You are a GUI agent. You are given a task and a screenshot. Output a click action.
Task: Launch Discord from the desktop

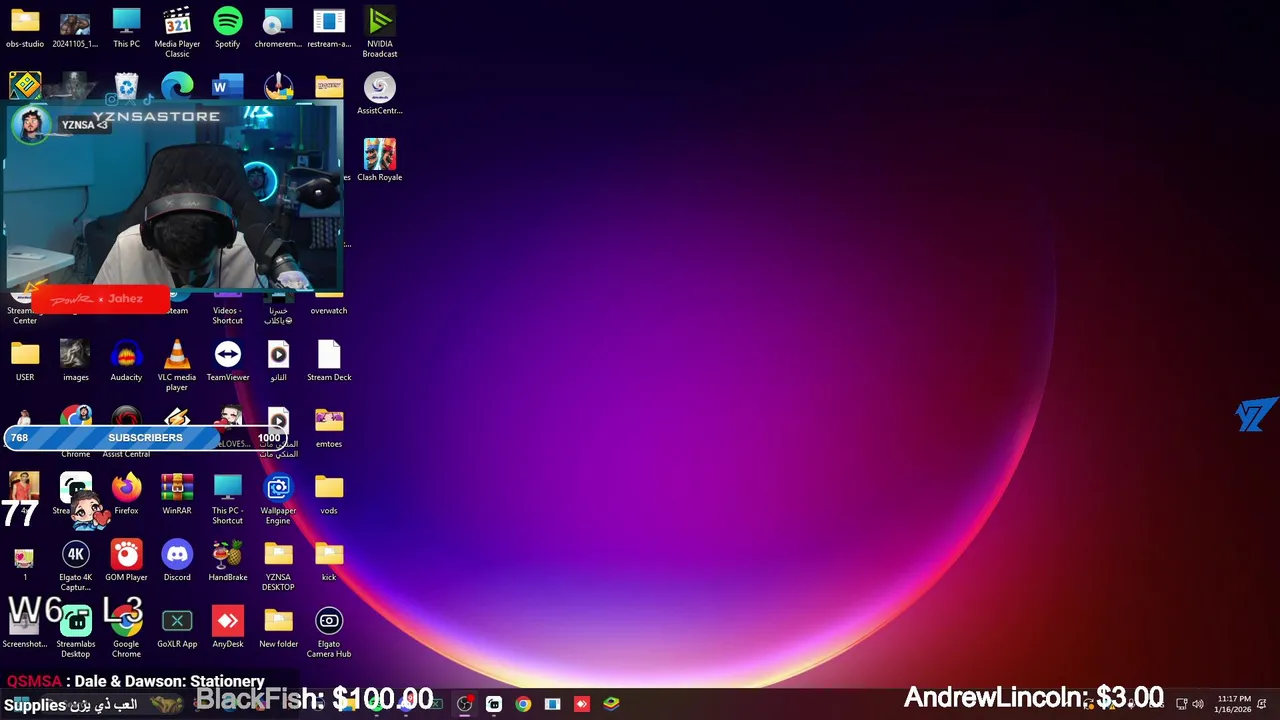pos(177,561)
